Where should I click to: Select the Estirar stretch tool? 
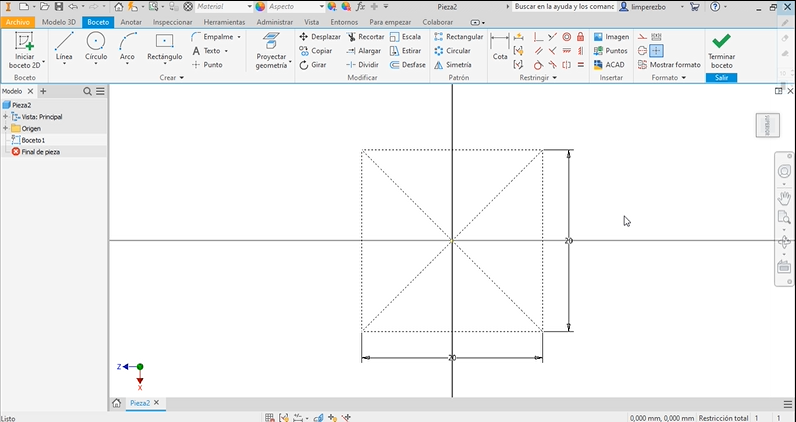click(406, 51)
